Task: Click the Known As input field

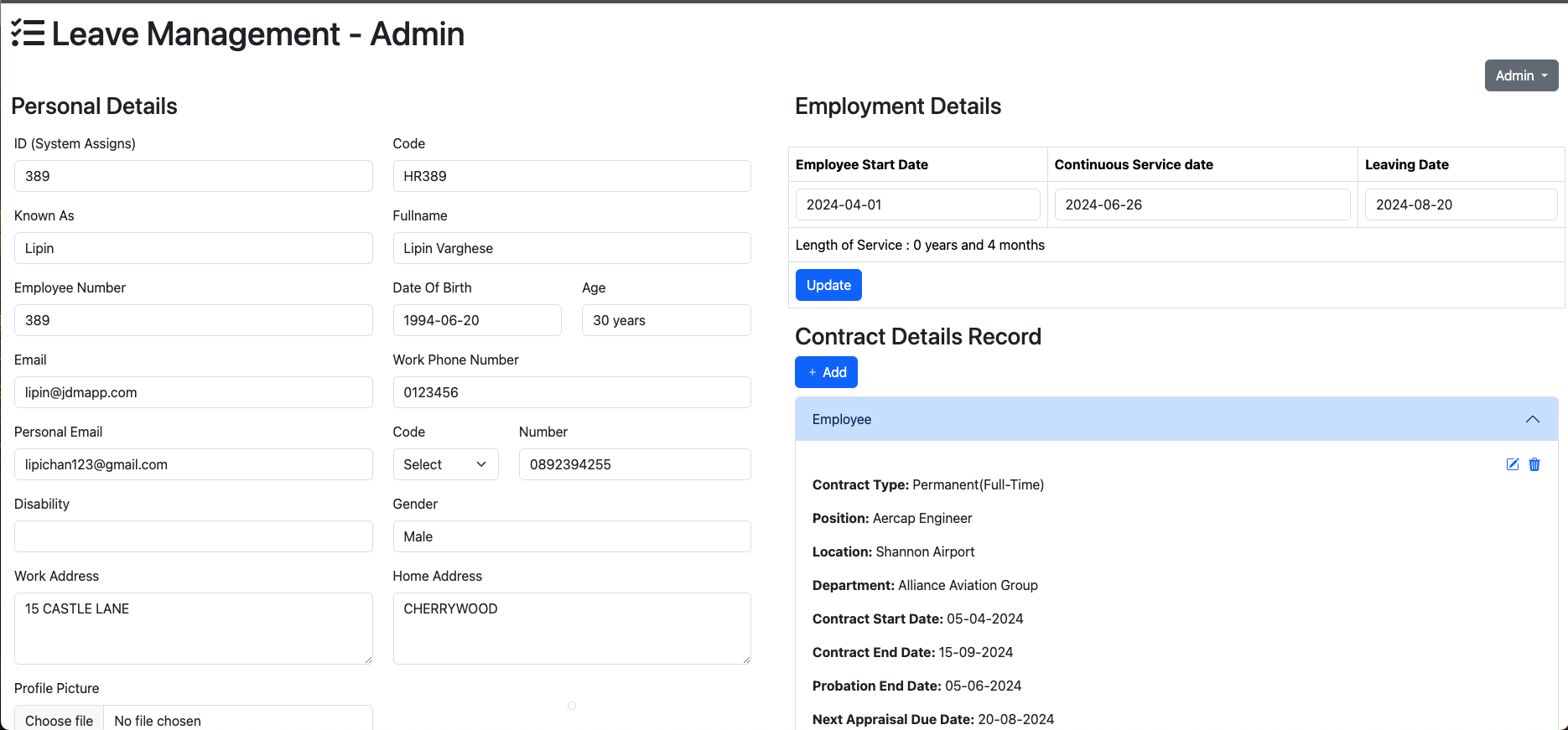Action: pyautogui.click(x=193, y=248)
